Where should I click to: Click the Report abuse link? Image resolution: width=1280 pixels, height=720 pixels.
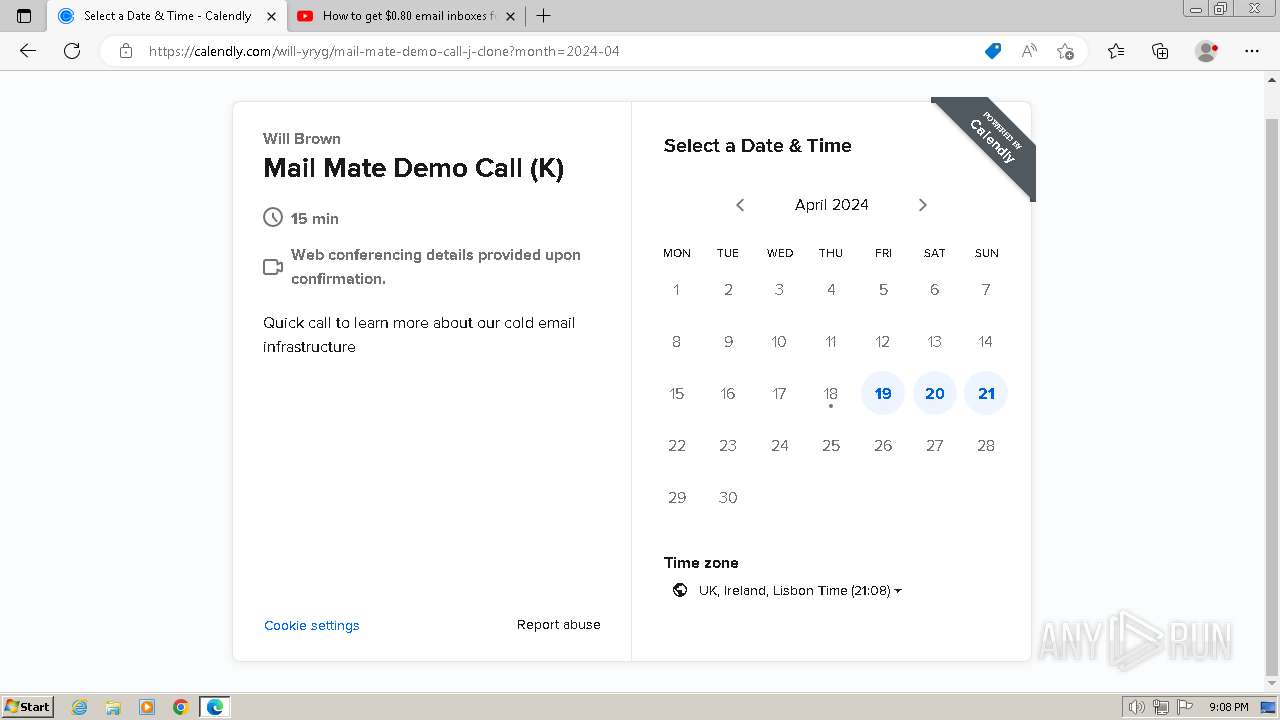click(559, 625)
